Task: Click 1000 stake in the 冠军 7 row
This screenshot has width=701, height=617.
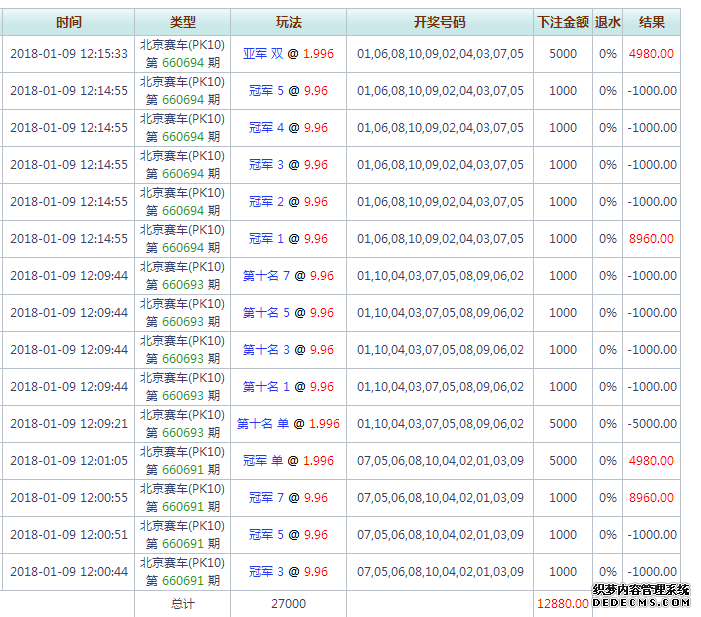Action: tap(563, 498)
